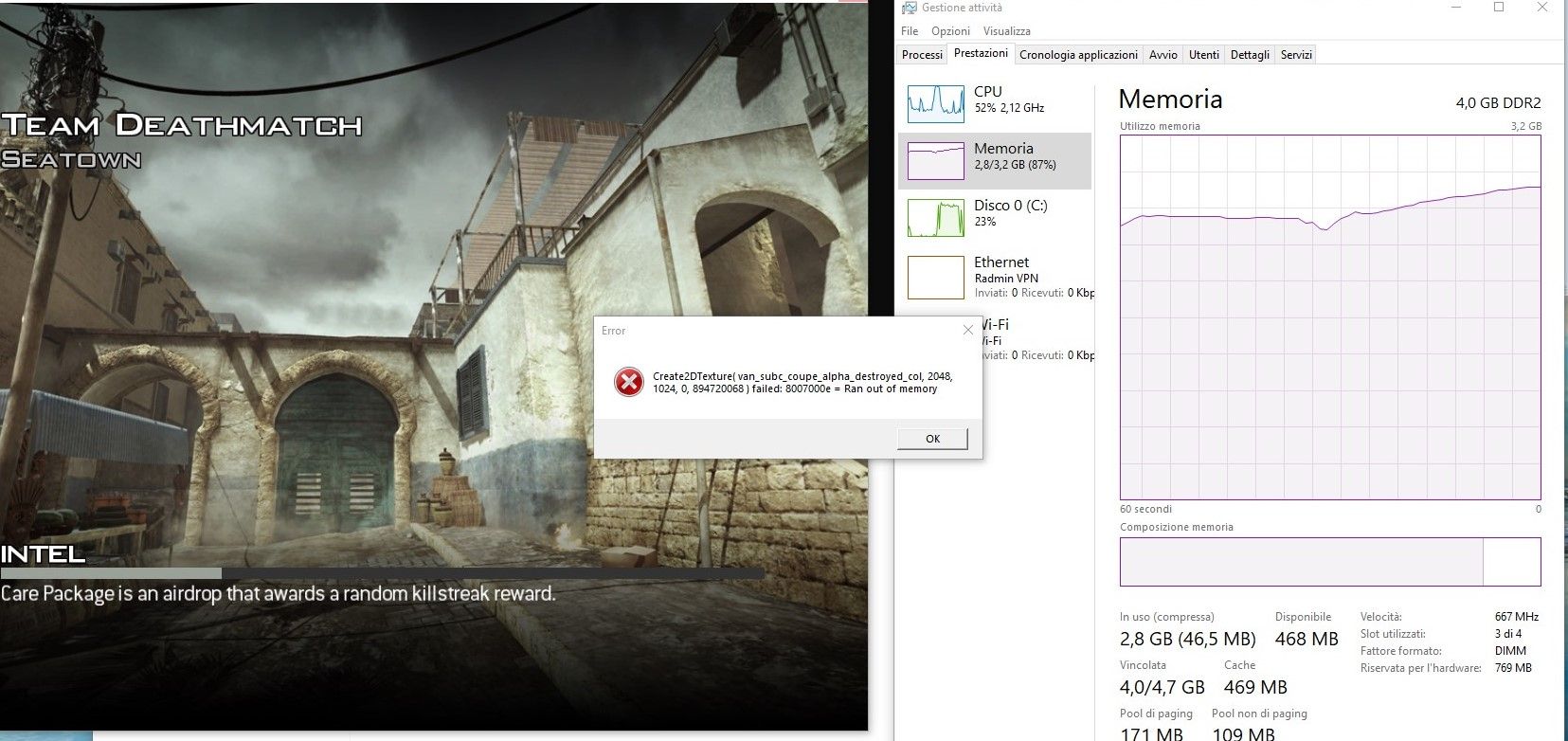Switch to the Processi tab
Viewport: 1568px width, 741px height.
click(922, 55)
